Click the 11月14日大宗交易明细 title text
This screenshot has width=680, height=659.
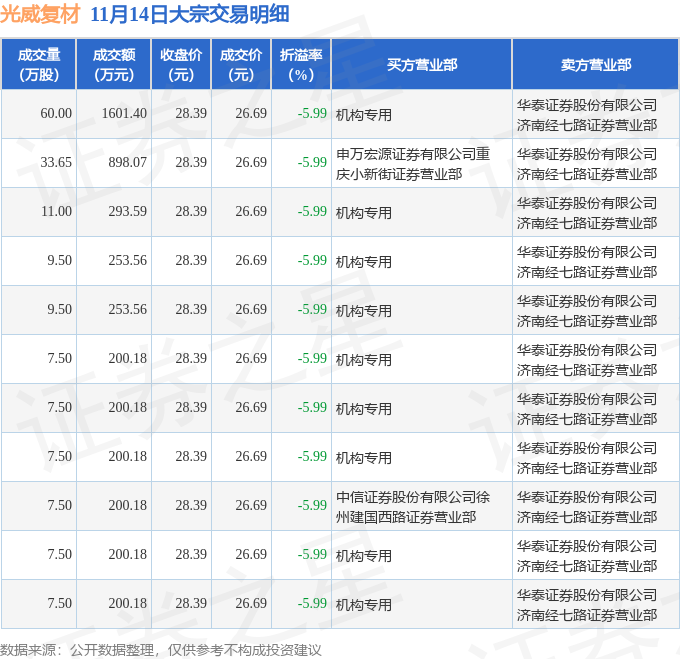click(189, 15)
